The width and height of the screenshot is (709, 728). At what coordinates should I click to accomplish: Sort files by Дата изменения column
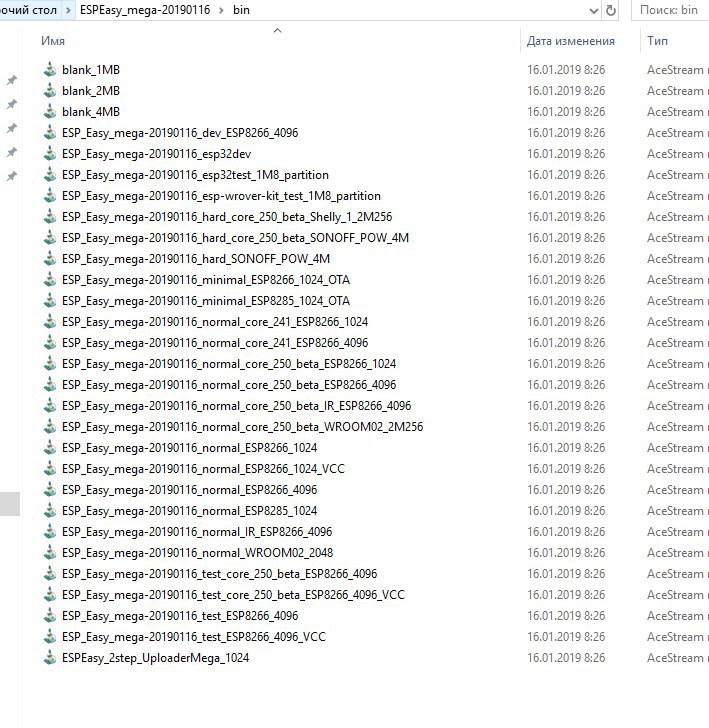pyautogui.click(x=571, y=41)
